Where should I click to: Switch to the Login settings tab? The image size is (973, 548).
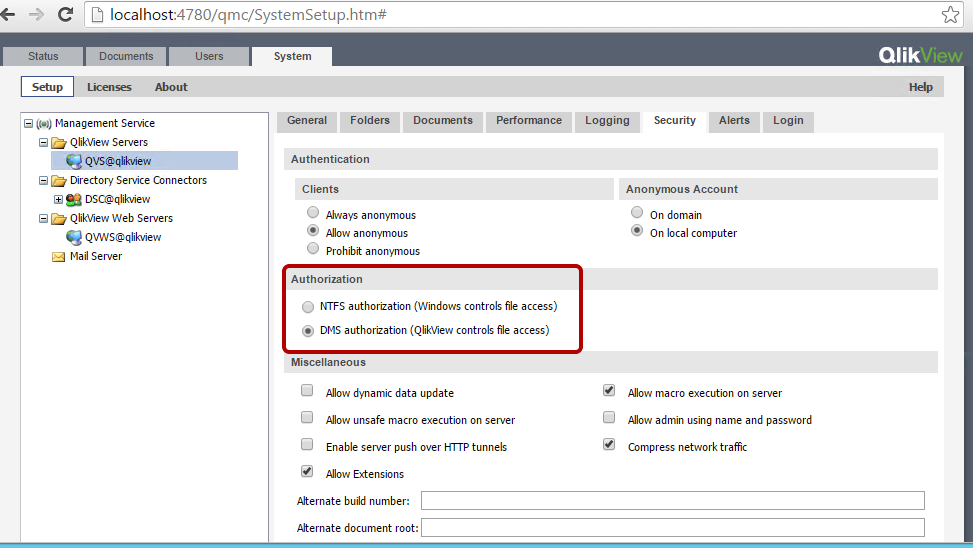(x=788, y=121)
